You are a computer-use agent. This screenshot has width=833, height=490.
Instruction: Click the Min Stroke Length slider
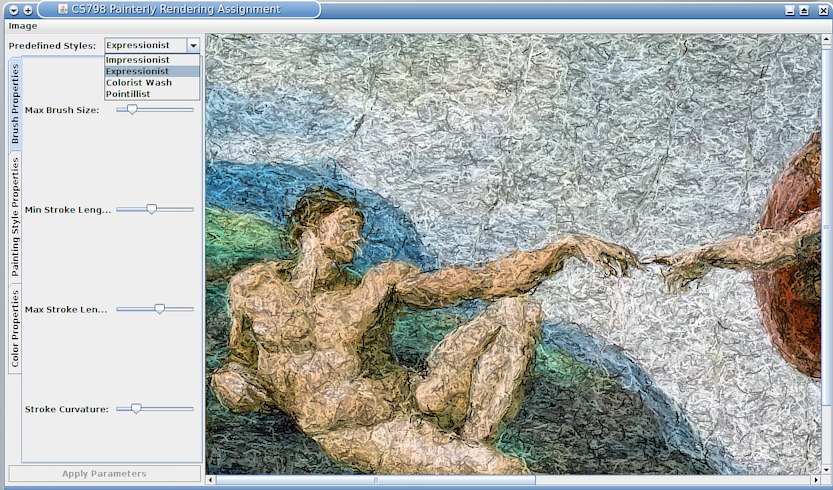pyautogui.click(x=155, y=209)
